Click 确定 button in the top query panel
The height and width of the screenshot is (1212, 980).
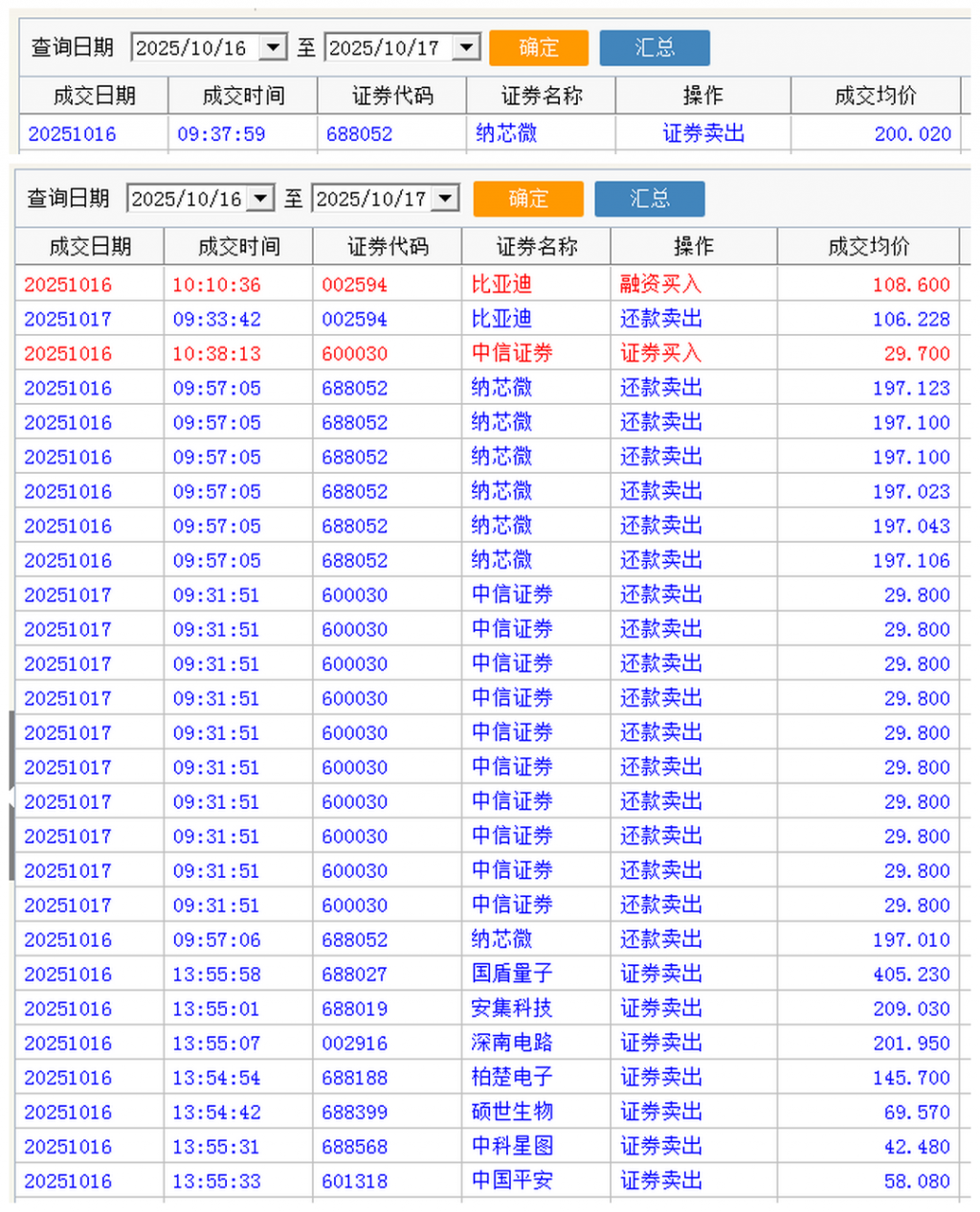point(539,48)
